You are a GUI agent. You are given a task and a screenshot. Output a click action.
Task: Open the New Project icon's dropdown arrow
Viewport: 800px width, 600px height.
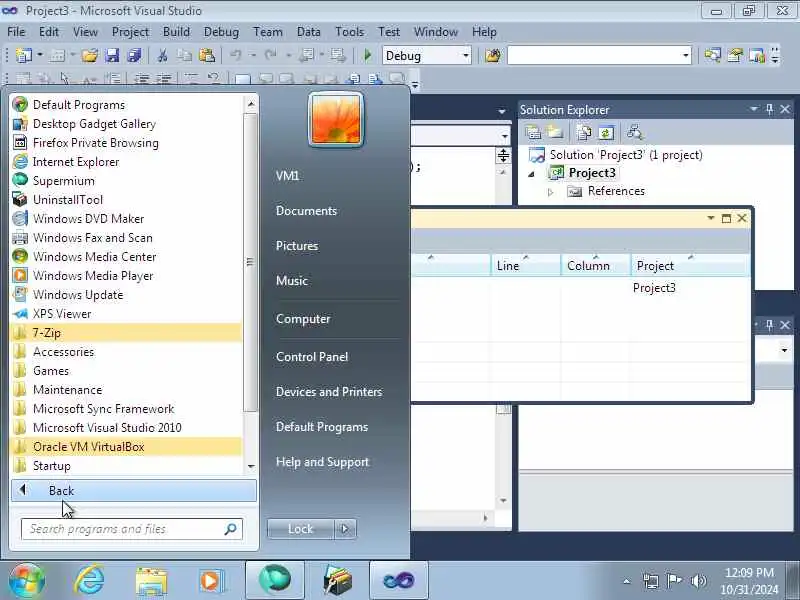(x=40, y=55)
